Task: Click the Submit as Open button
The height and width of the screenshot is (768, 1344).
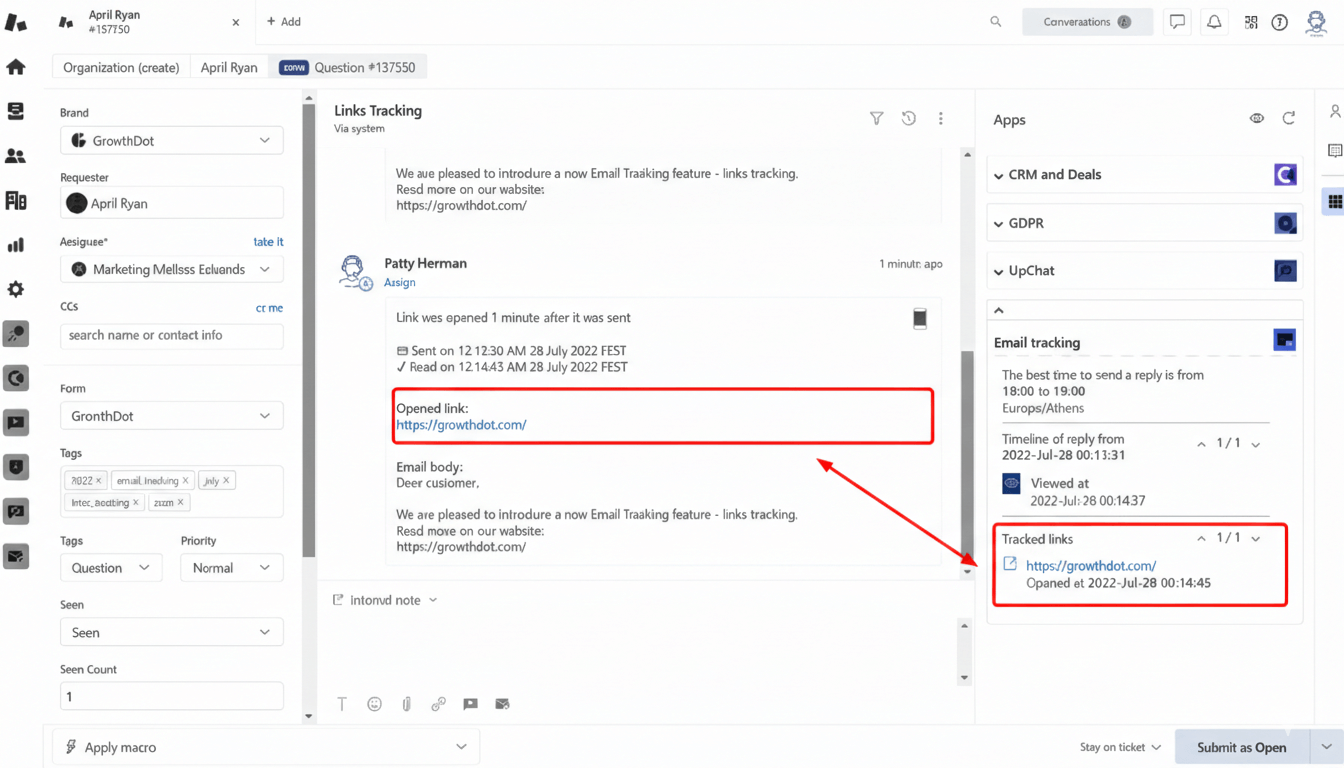Action: 1241,747
